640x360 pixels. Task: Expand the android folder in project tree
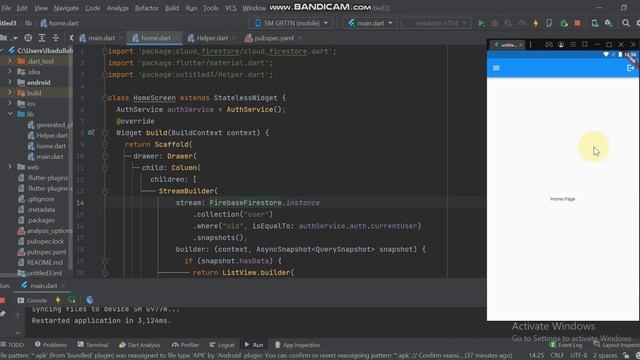10,82
